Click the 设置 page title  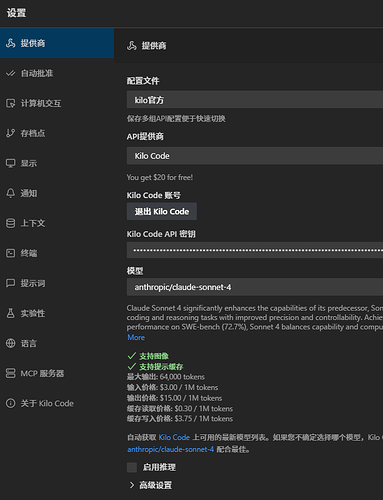[16, 13]
